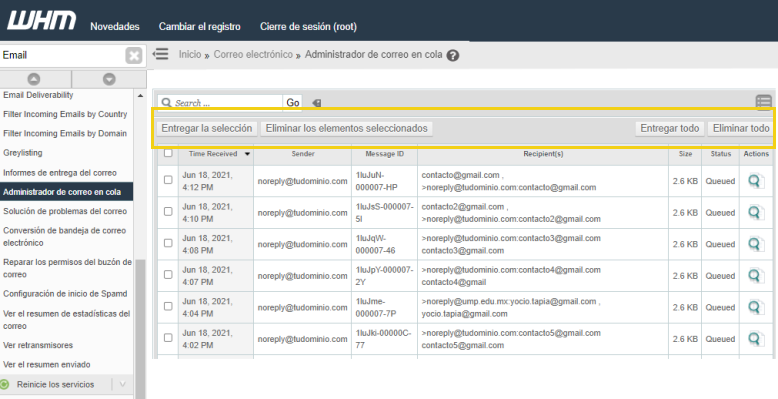Click the Message ID column header

pyautogui.click(x=385, y=154)
